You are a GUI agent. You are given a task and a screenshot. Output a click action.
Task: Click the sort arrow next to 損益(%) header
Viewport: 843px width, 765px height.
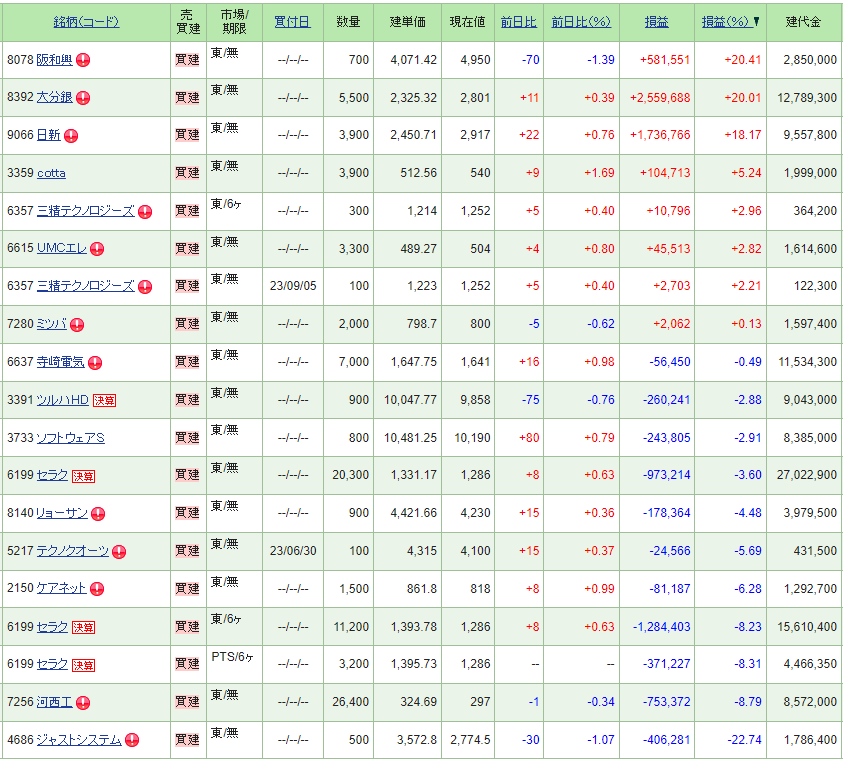(x=756, y=22)
